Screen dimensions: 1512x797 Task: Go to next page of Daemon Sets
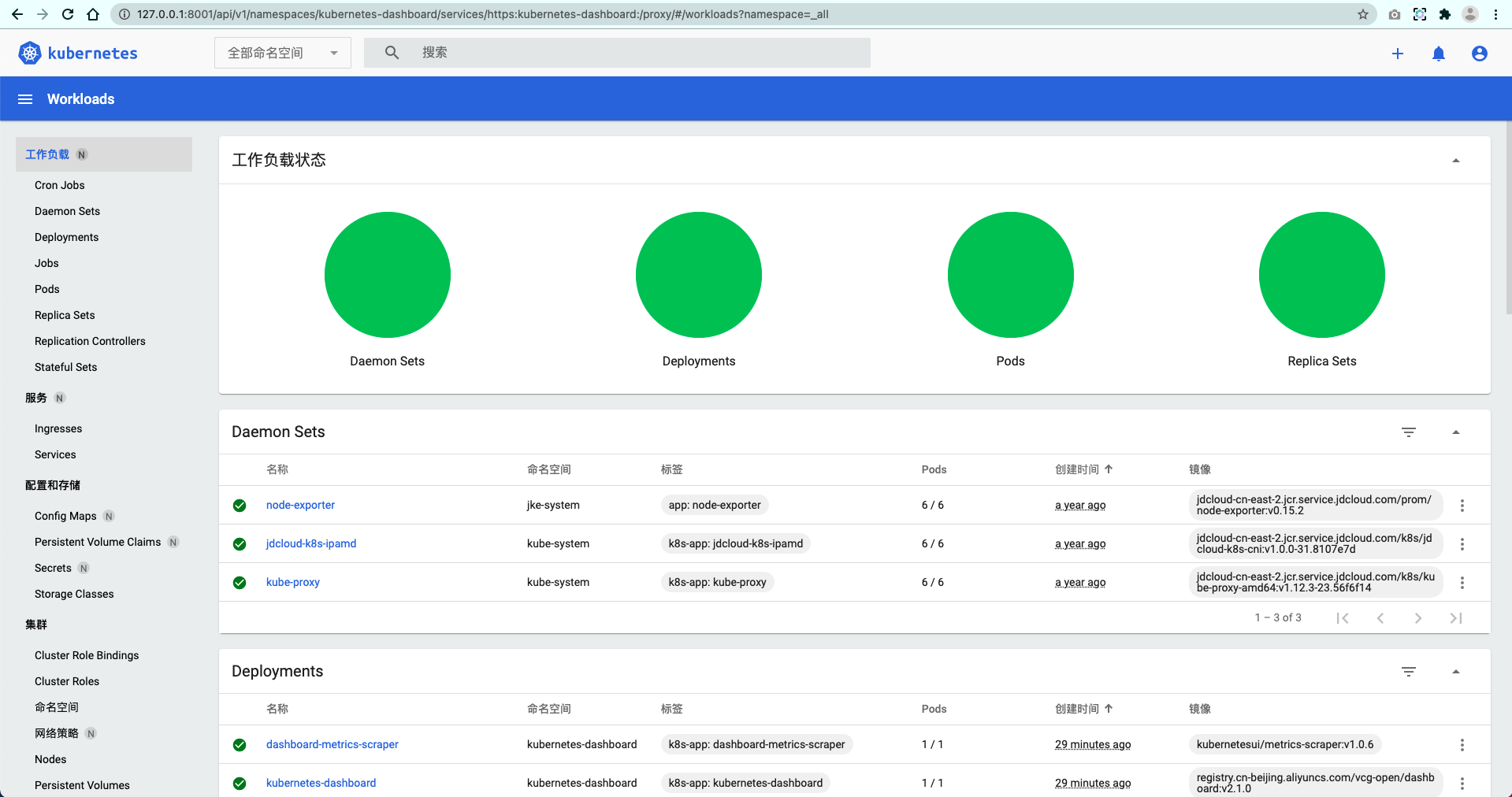(x=1418, y=618)
